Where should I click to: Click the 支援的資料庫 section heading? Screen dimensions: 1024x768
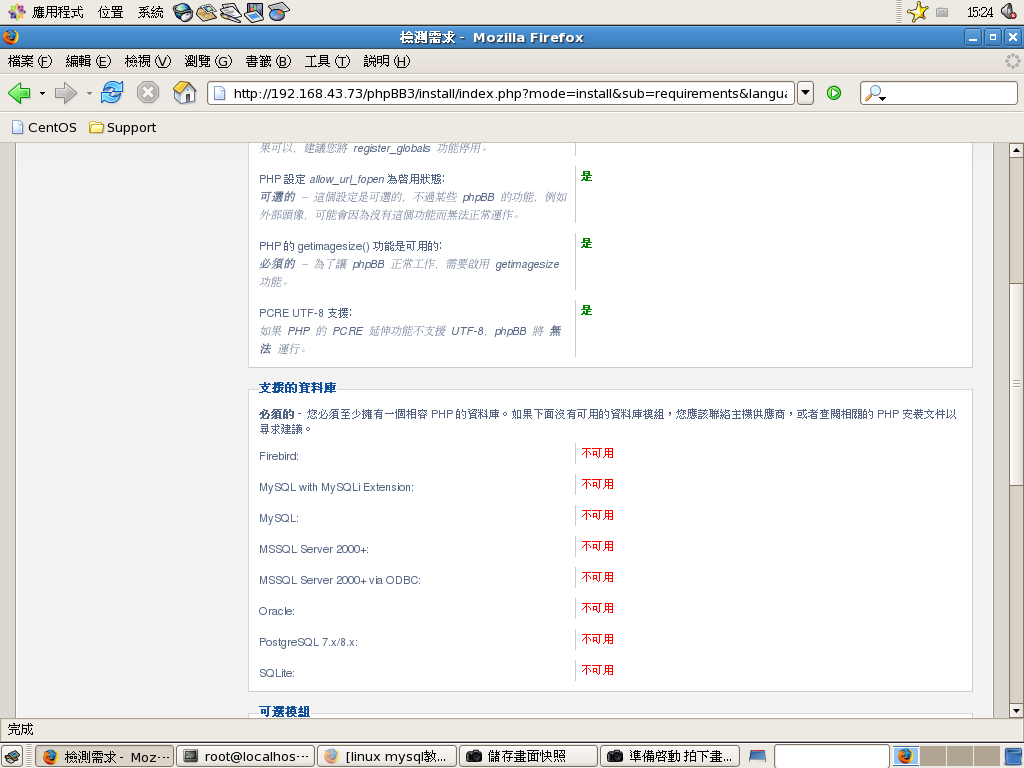[x=297, y=388]
